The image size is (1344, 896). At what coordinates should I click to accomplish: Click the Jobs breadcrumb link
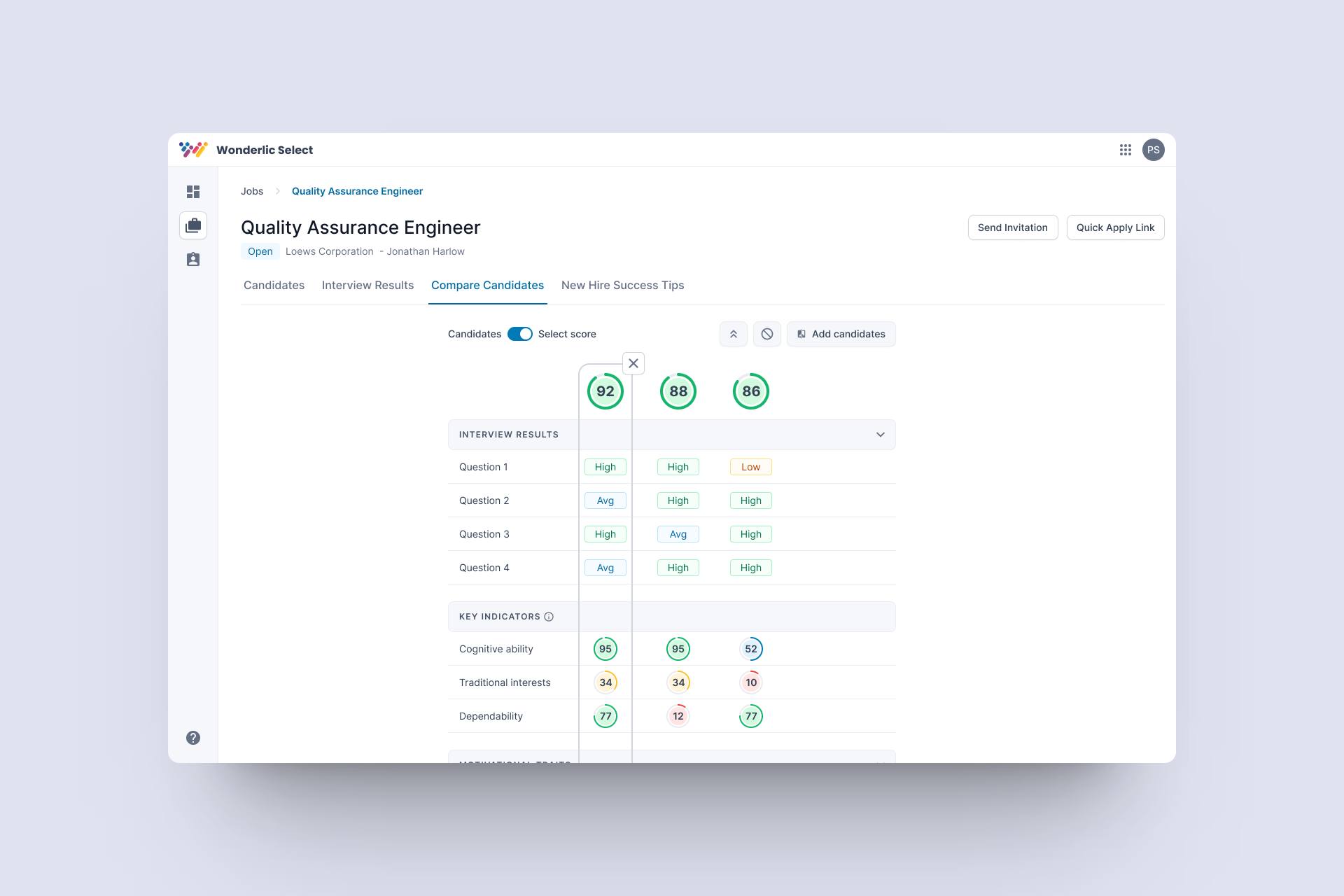tap(252, 191)
